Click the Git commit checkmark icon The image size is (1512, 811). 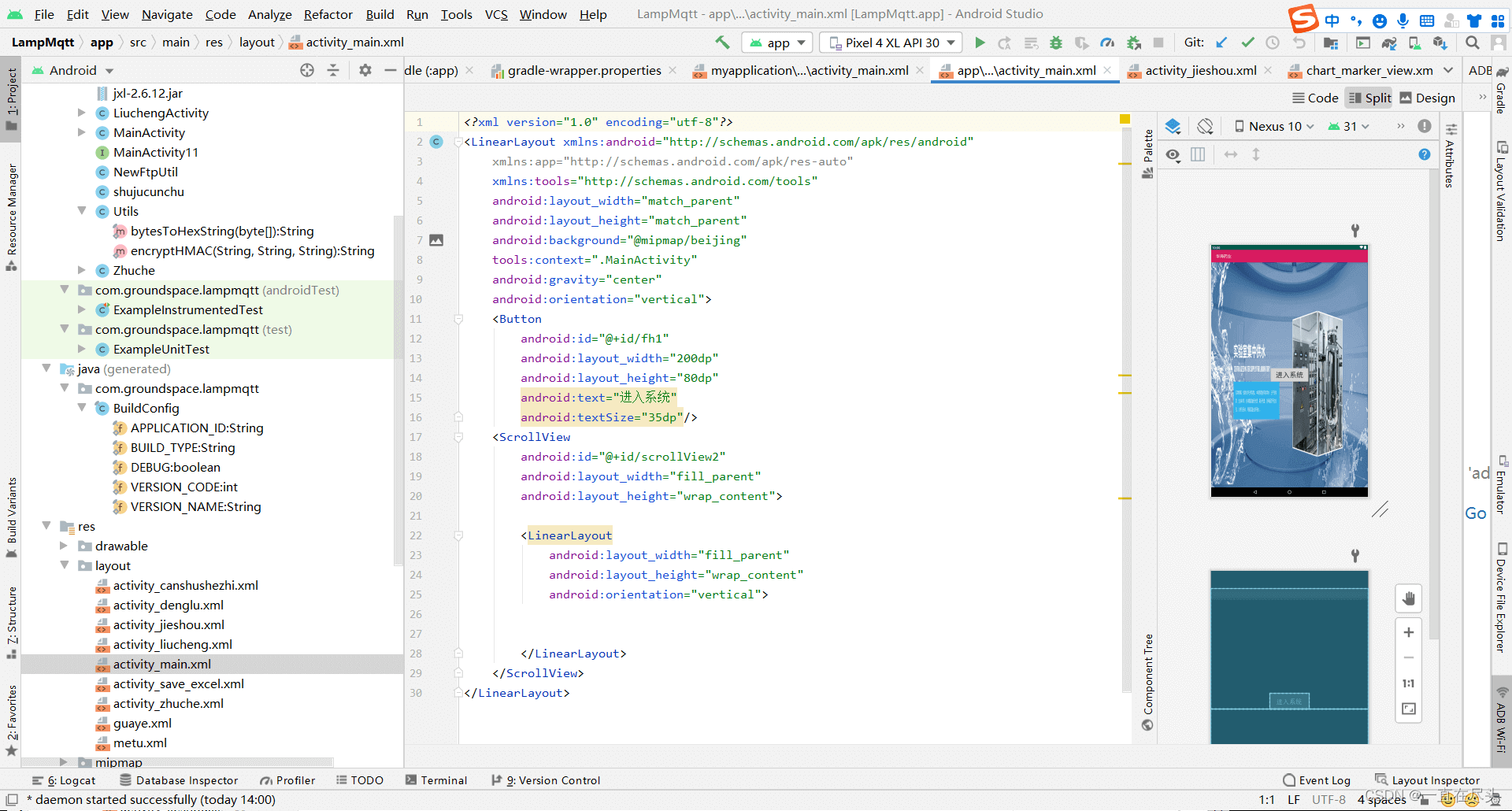pyautogui.click(x=1247, y=43)
